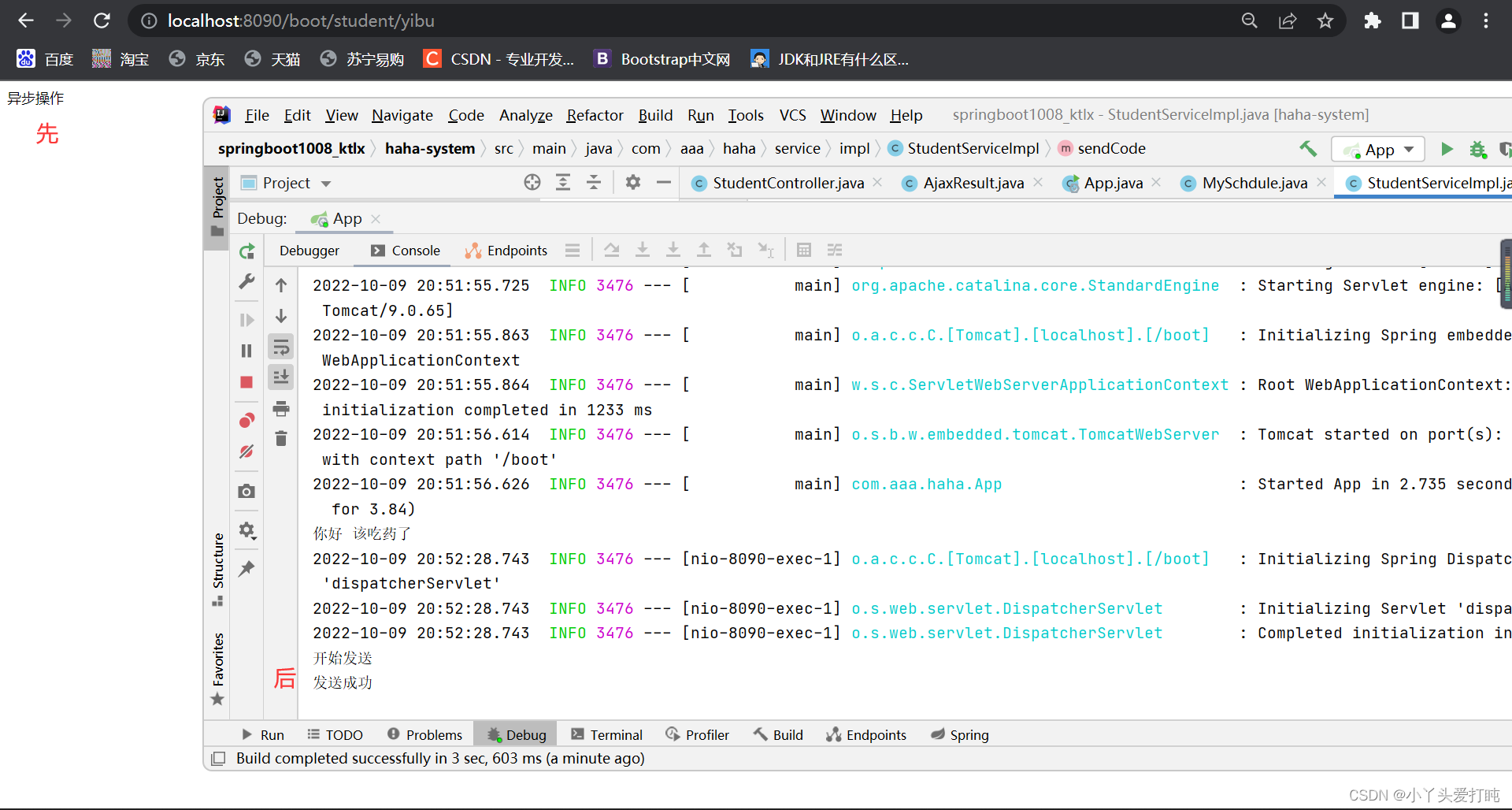Click the Run to Cursor icon

click(765, 250)
